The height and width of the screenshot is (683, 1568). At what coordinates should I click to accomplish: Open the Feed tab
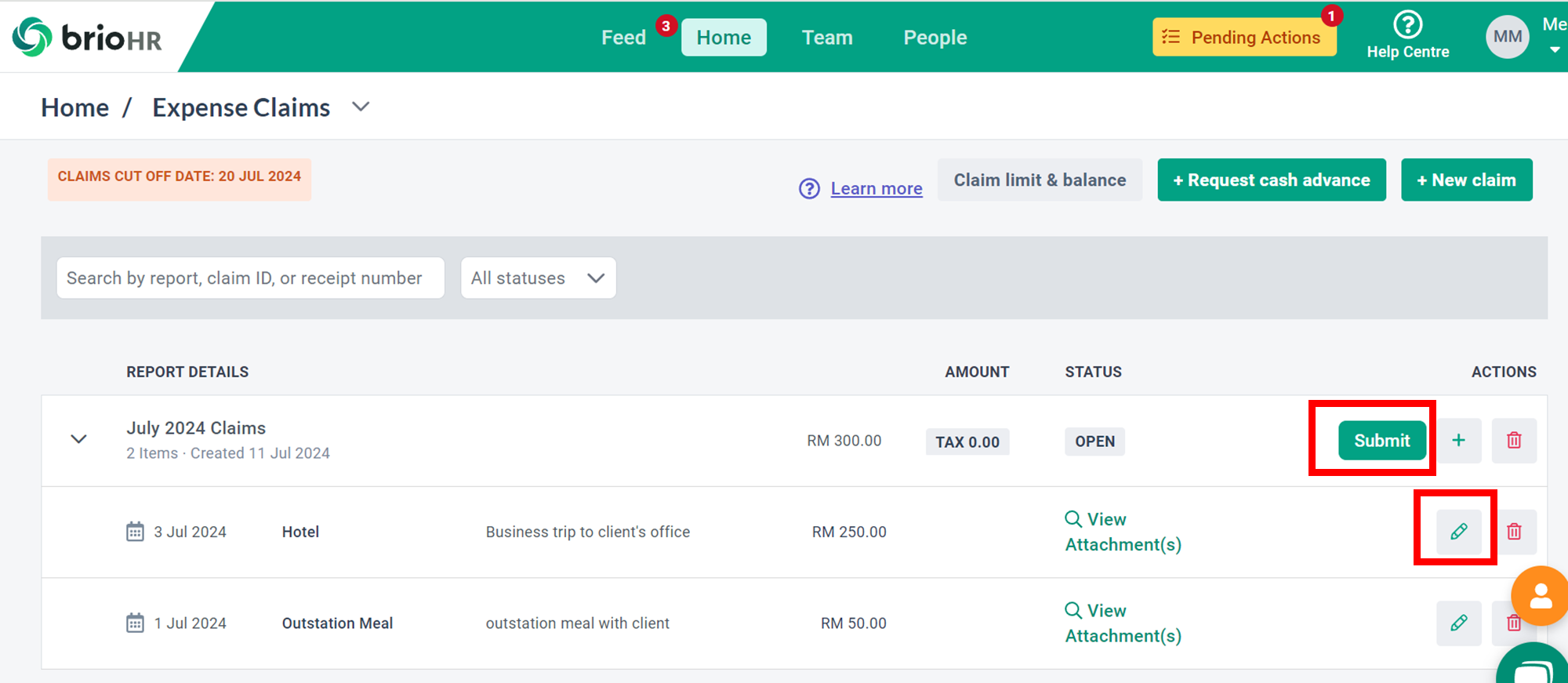623,38
